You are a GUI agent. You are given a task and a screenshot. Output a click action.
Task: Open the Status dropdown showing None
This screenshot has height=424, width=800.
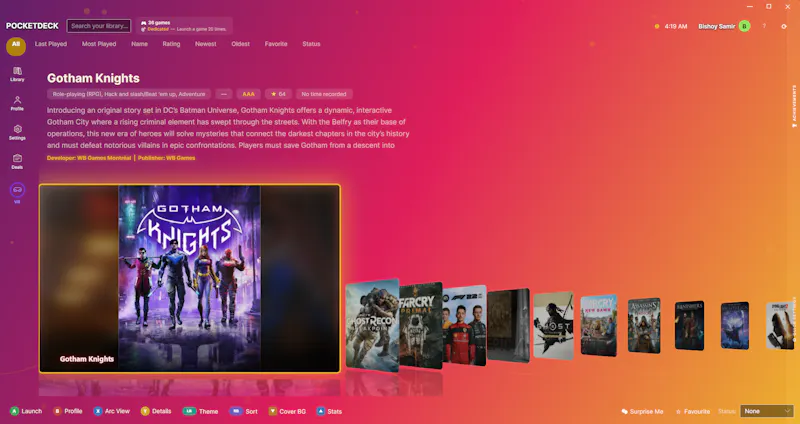pyautogui.click(x=767, y=411)
